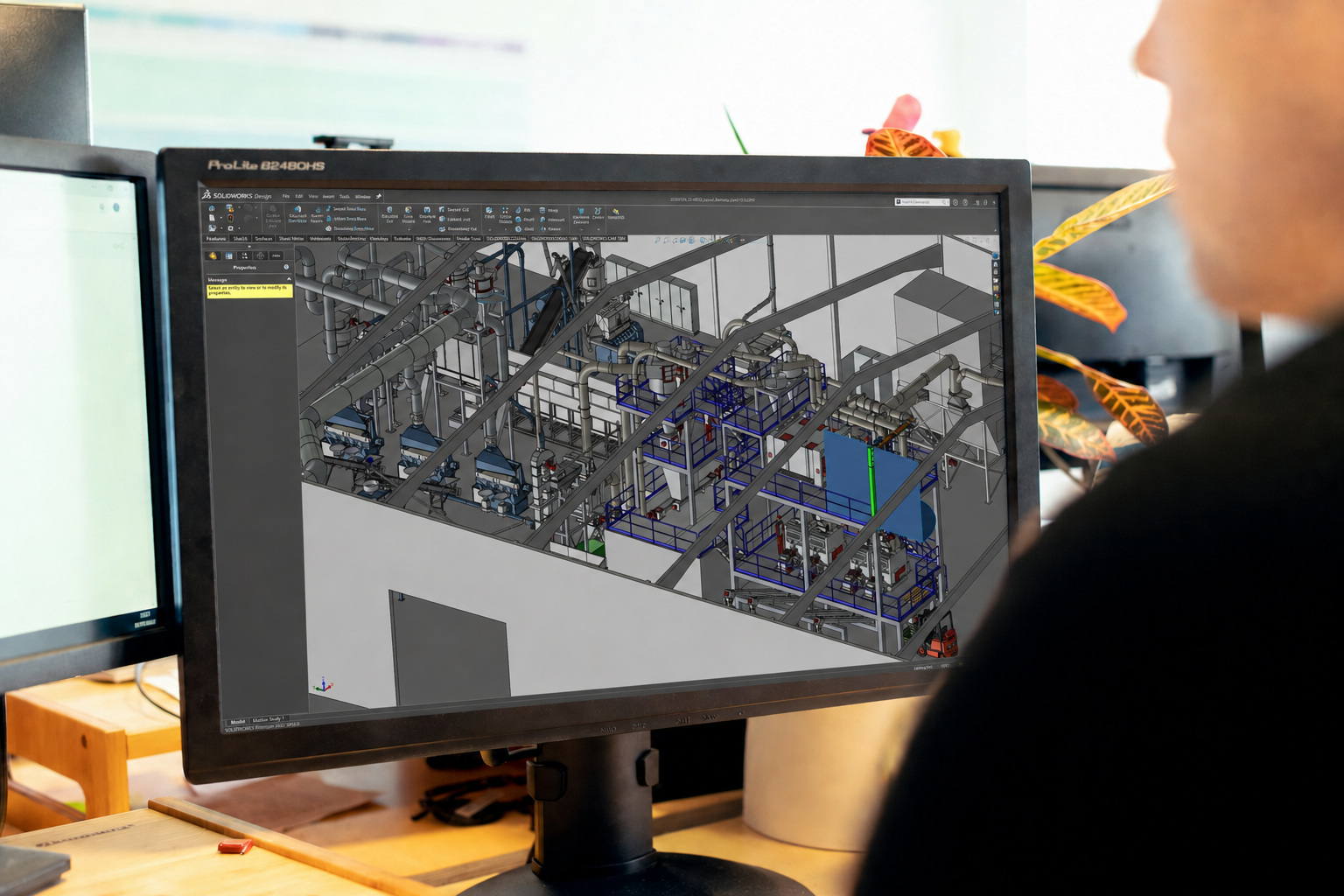Select the Wrap tool
Screen dimensions: 1344x896
(x=549, y=210)
